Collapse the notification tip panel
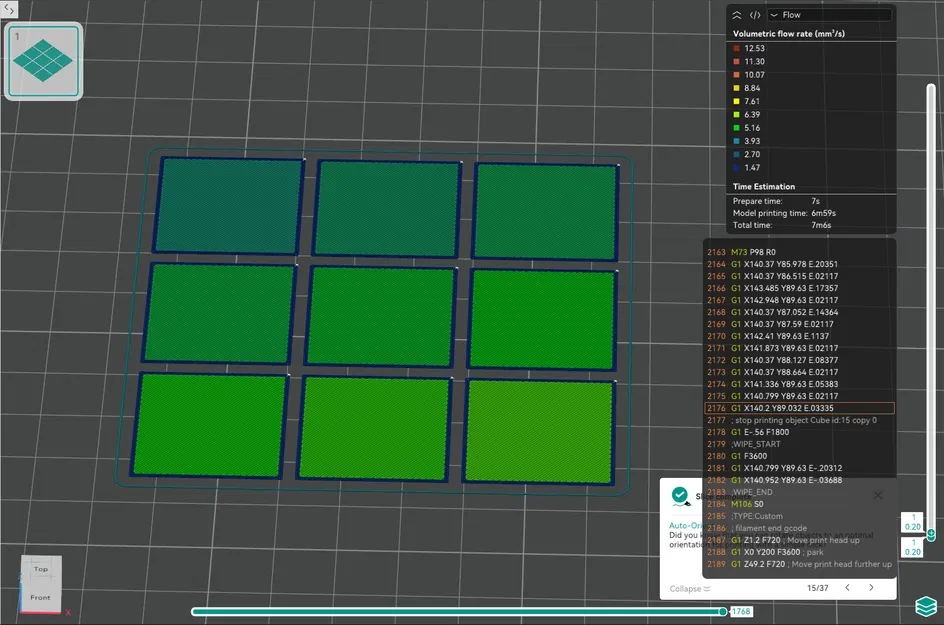 (x=689, y=589)
